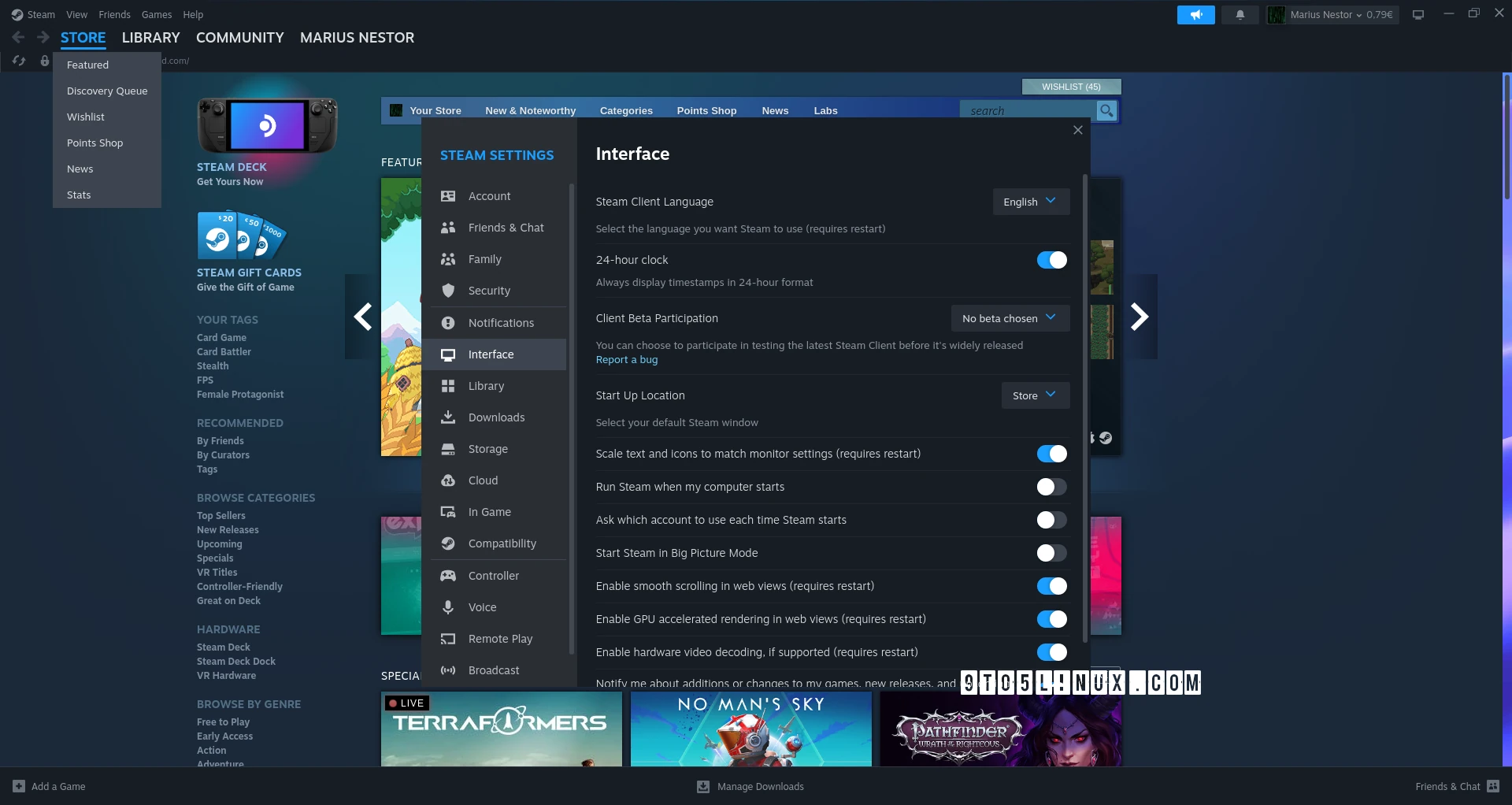The image size is (1512, 805).
Task: Turn off smooth scrolling in web views
Action: [1051, 586]
